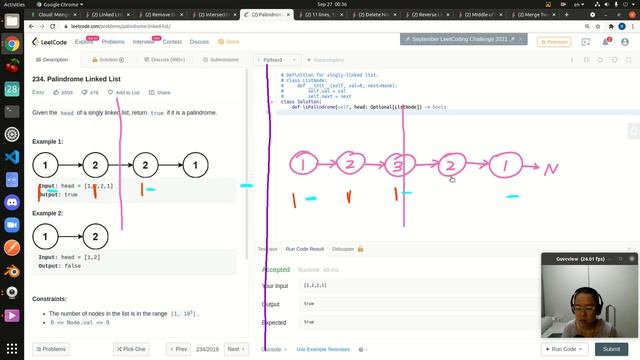Open the playground icon next to Premium

(586, 42)
